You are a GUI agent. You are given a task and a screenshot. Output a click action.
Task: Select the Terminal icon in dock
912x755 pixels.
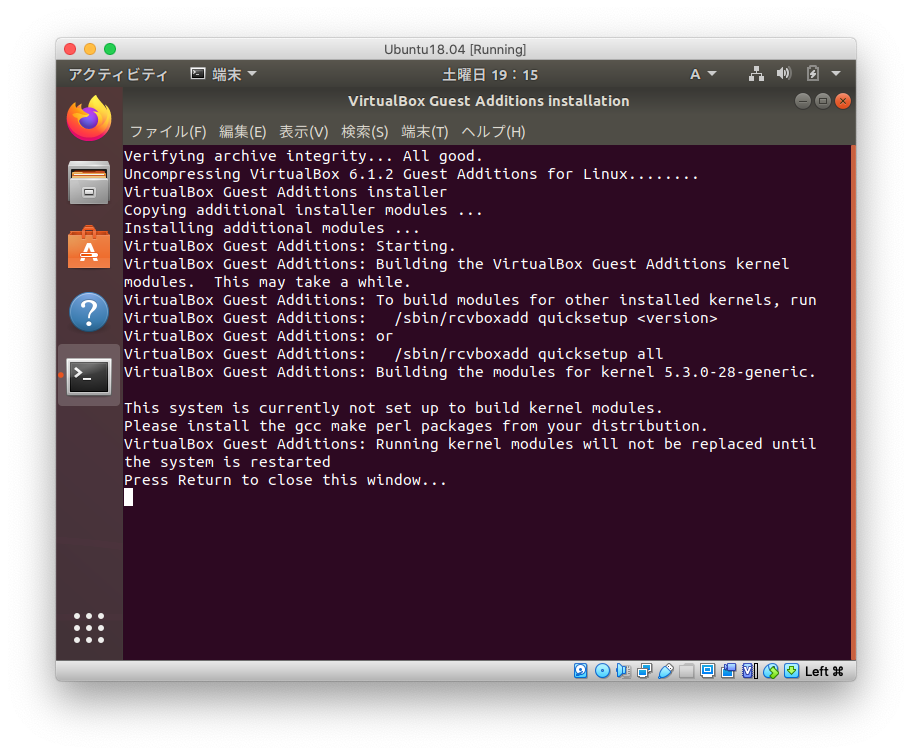pyautogui.click(x=88, y=376)
